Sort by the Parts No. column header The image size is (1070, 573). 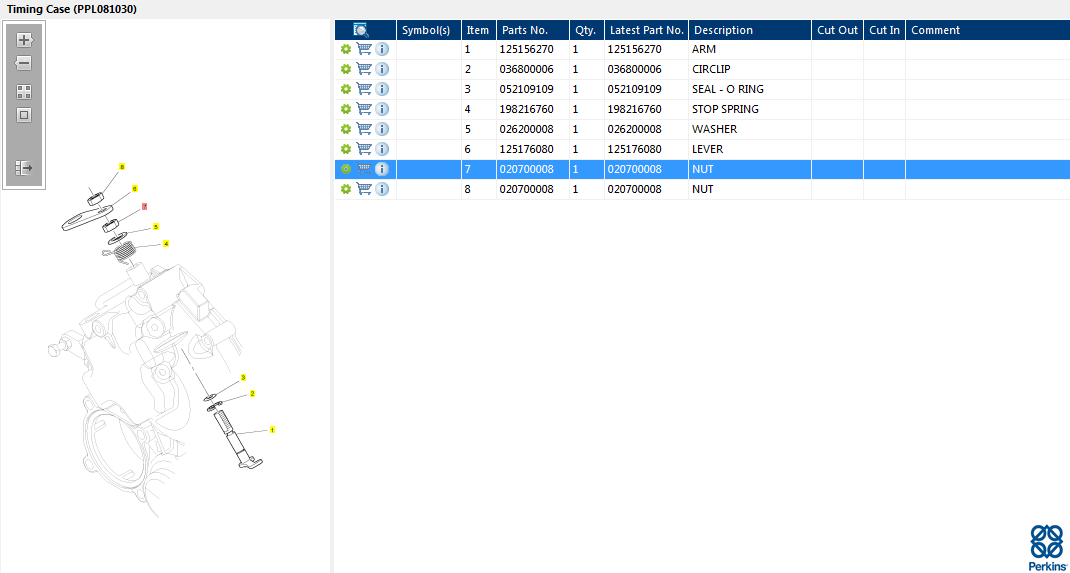coord(532,30)
